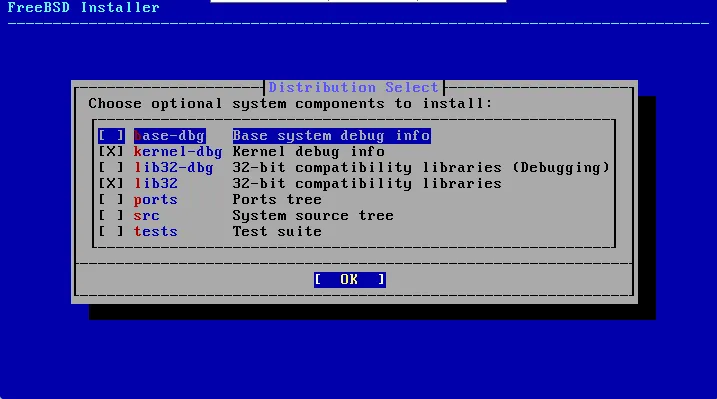Uncheck the lib32 checkbox

pyautogui.click(x=111, y=184)
